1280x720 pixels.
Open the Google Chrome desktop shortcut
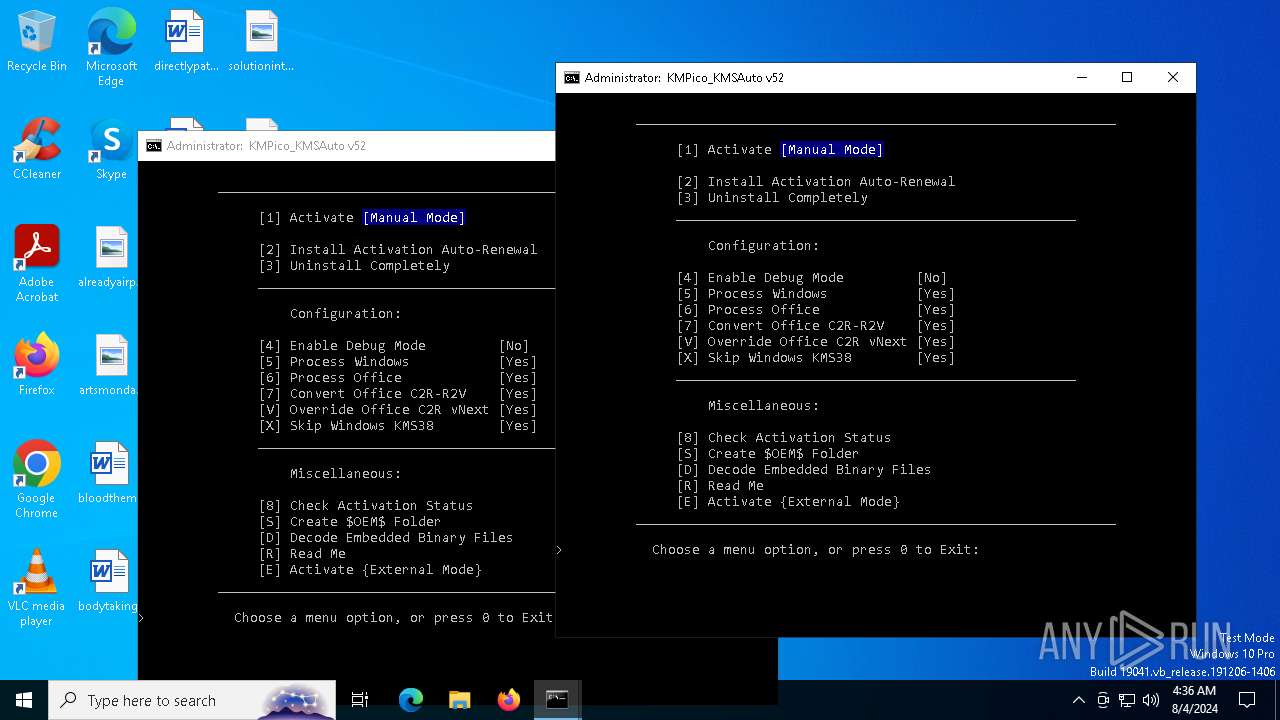(x=37, y=480)
